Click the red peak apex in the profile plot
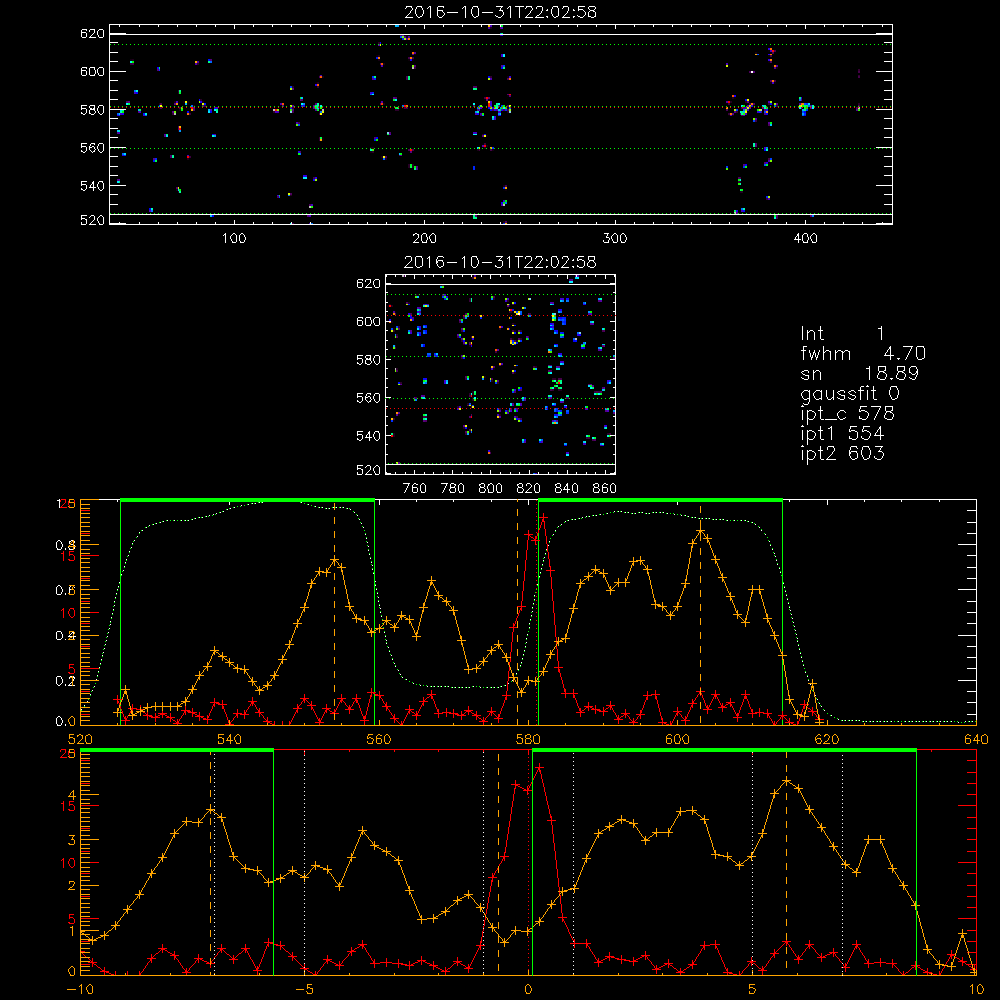The width and height of the screenshot is (1000, 1000). tap(543, 517)
